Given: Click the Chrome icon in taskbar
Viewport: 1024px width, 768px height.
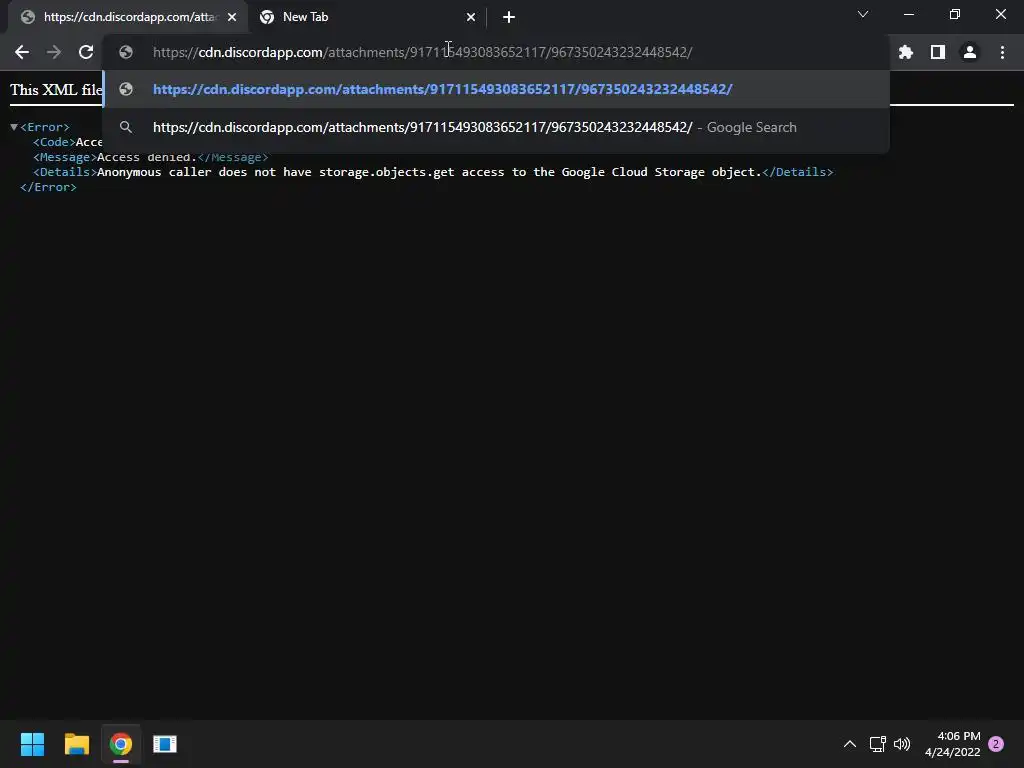Looking at the screenshot, I should click(x=121, y=744).
